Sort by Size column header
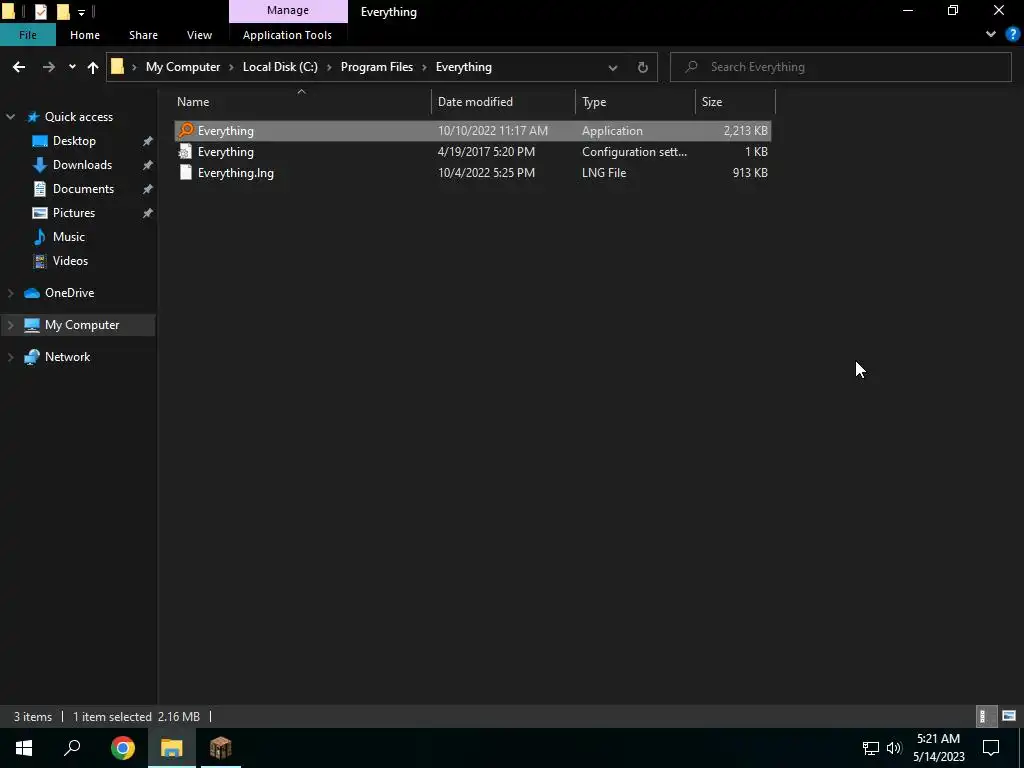This screenshot has height=768, width=1024. pos(735,102)
